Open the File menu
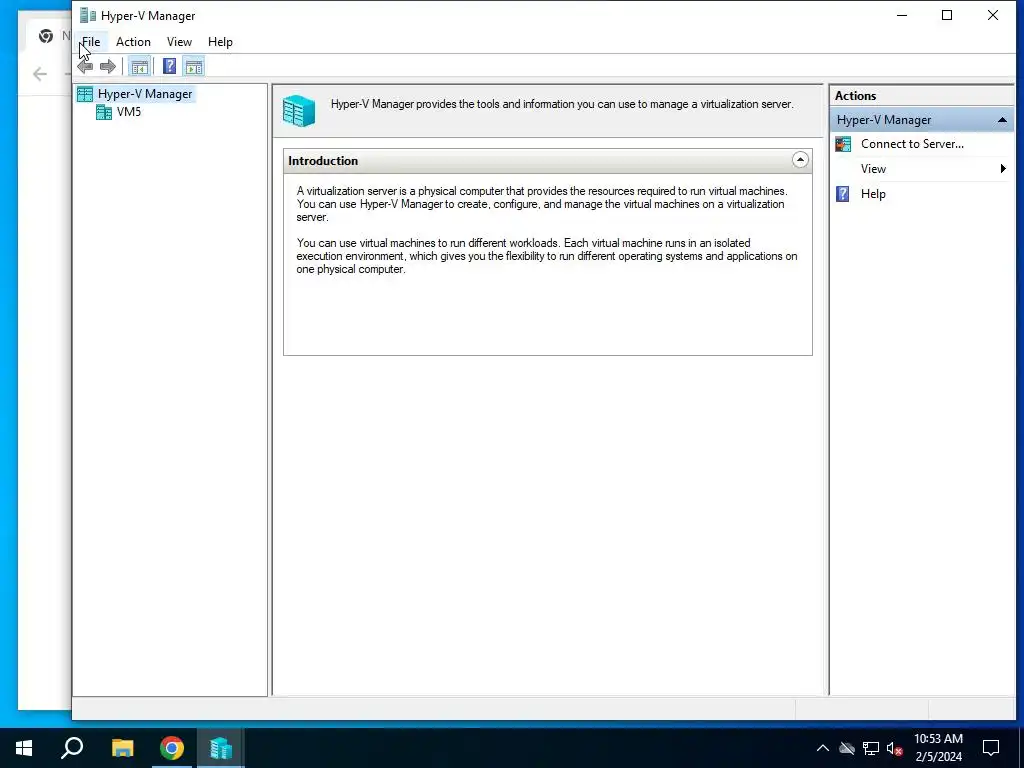1024x768 pixels. (x=91, y=42)
